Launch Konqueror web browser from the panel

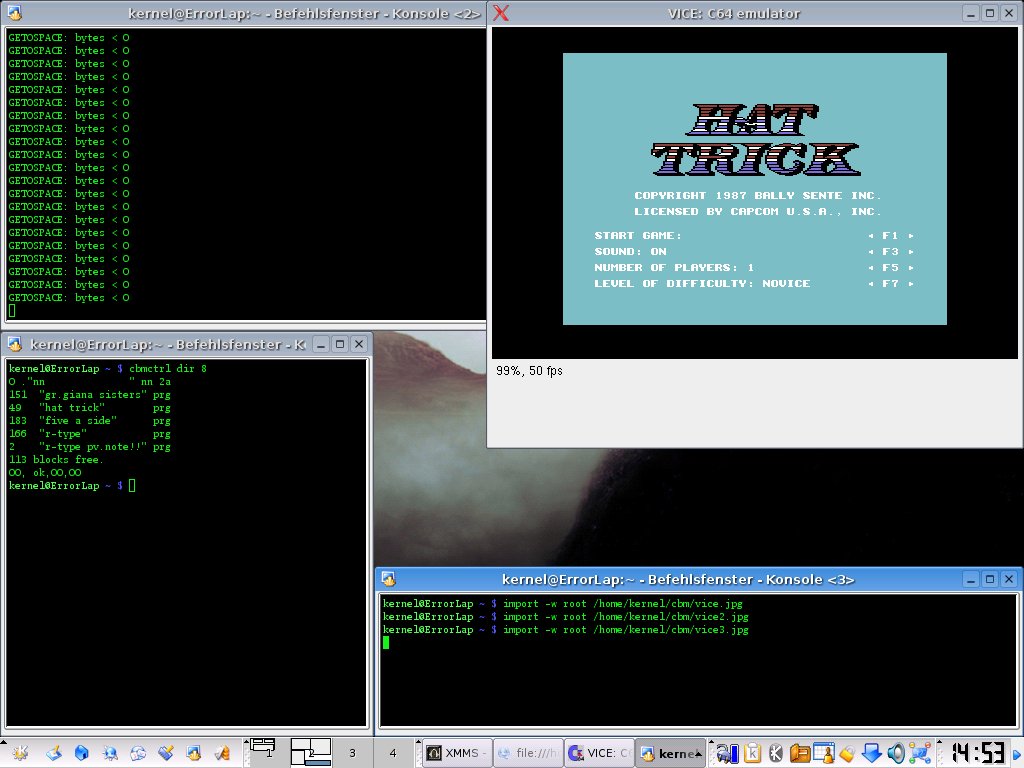(x=110, y=753)
